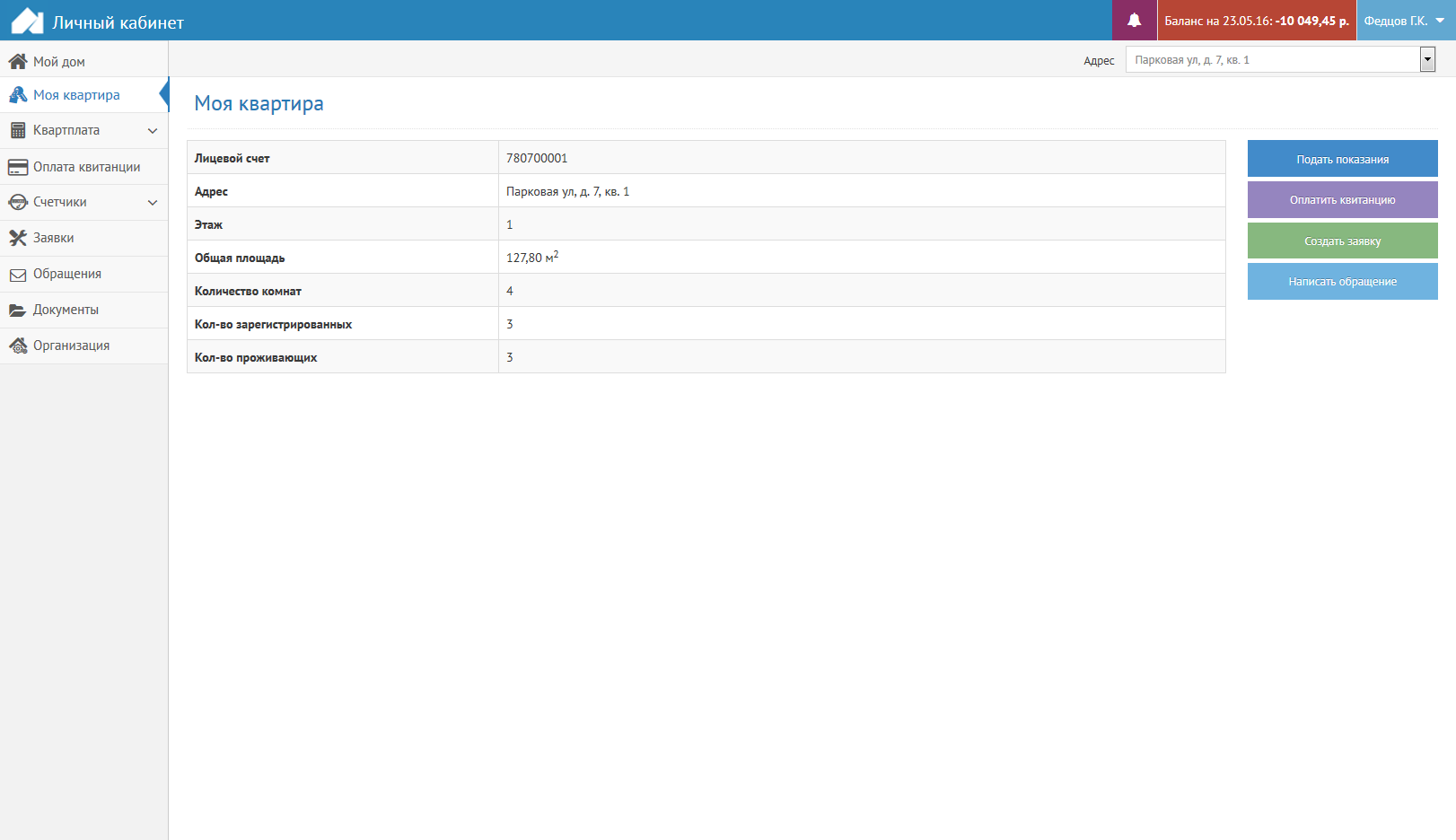The height and width of the screenshot is (840, 1456).
Task: Click the Кол-во зарегистрированных label
Action: tap(273, 324)
